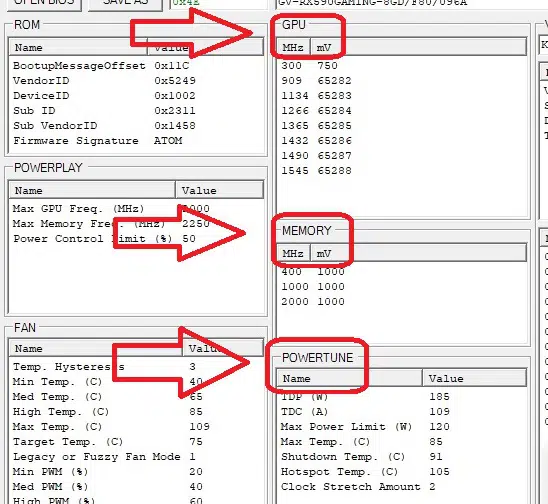Image resolution: width=548 pixels, height=504 pixels.
Task: Click POWERTUNE Value column header
Action: [474, 379]
